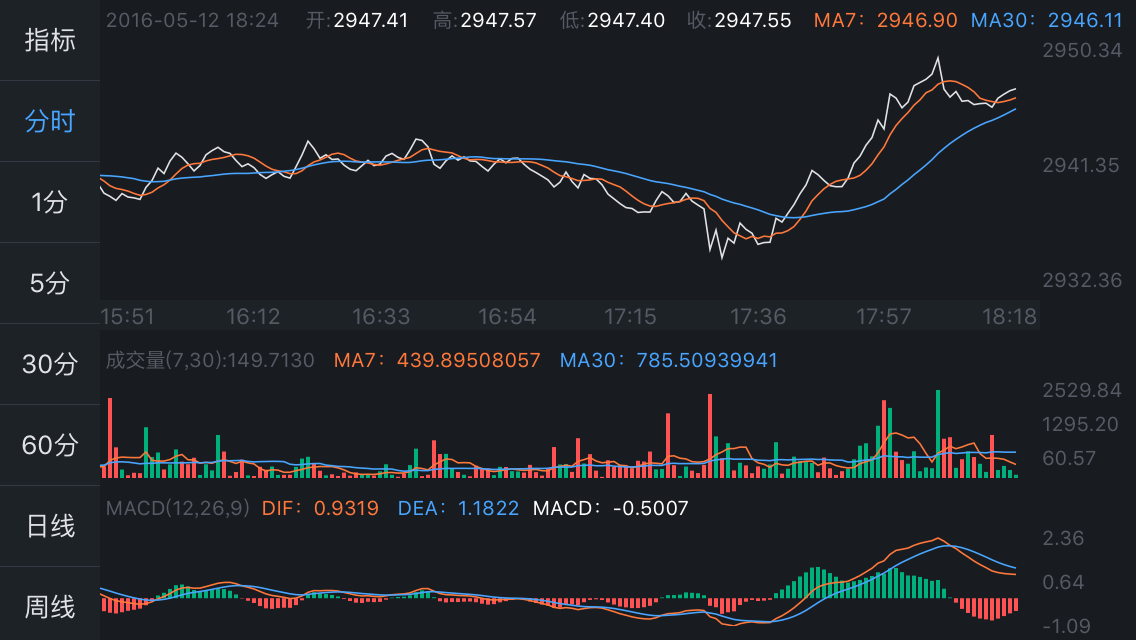
Task: Switch to the 60分 interval tab
Action: coord(50,445)
